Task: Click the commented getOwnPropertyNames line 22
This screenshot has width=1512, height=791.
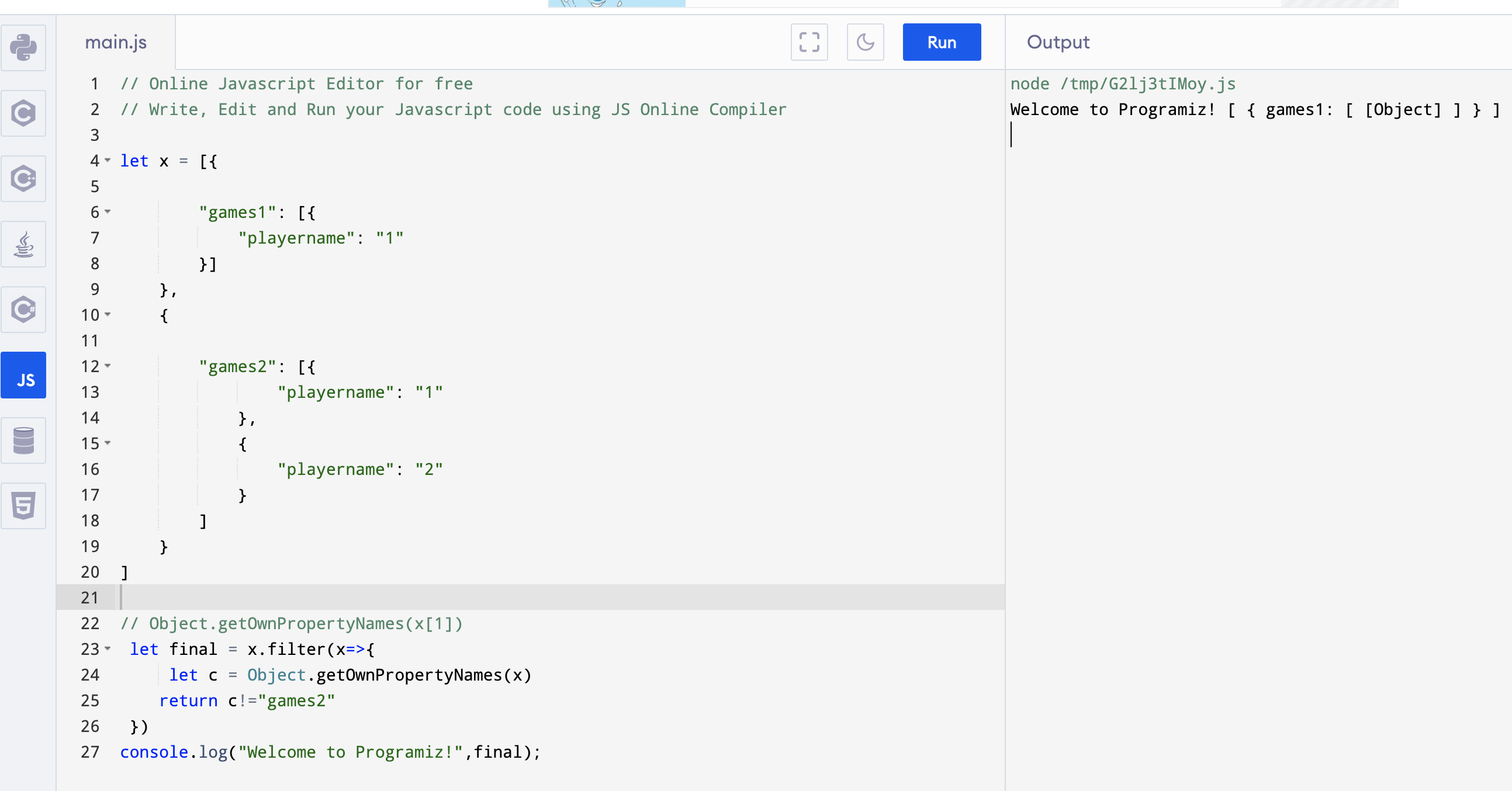Action: coord(292,624)
